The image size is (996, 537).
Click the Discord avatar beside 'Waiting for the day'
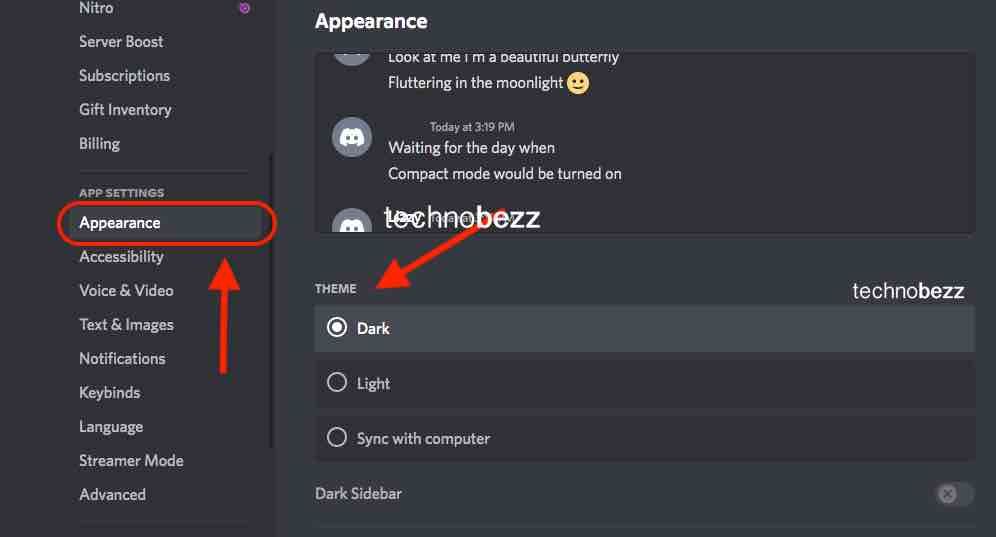tap(352, 137)
